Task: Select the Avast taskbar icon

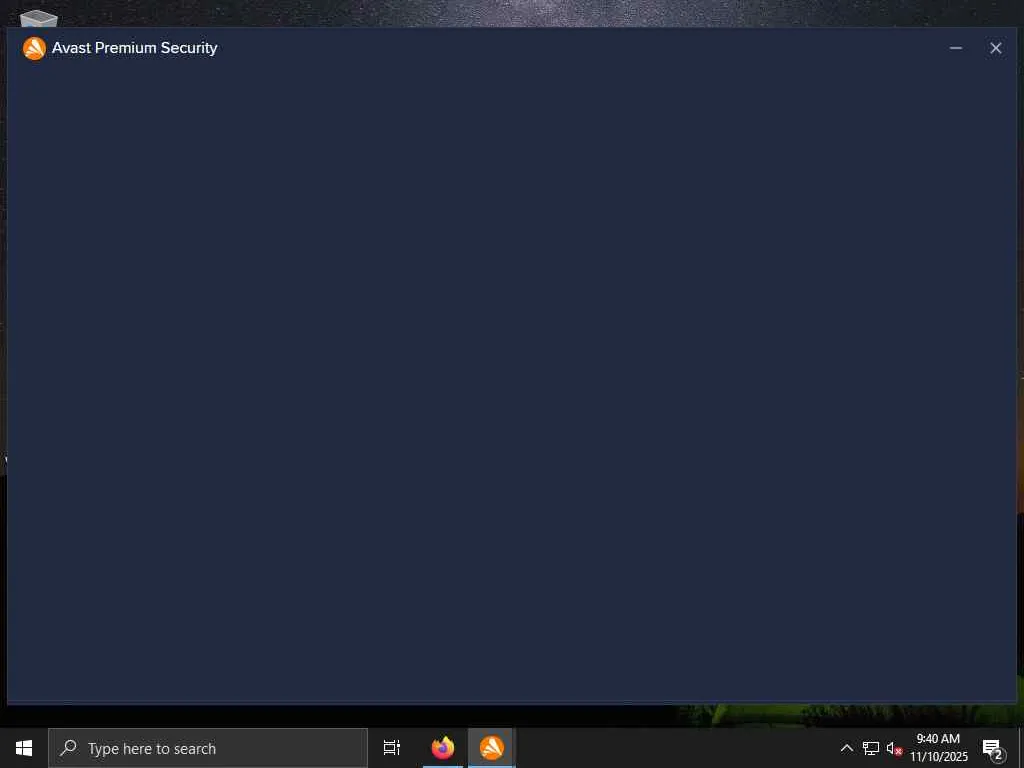Action: point(492,748)
